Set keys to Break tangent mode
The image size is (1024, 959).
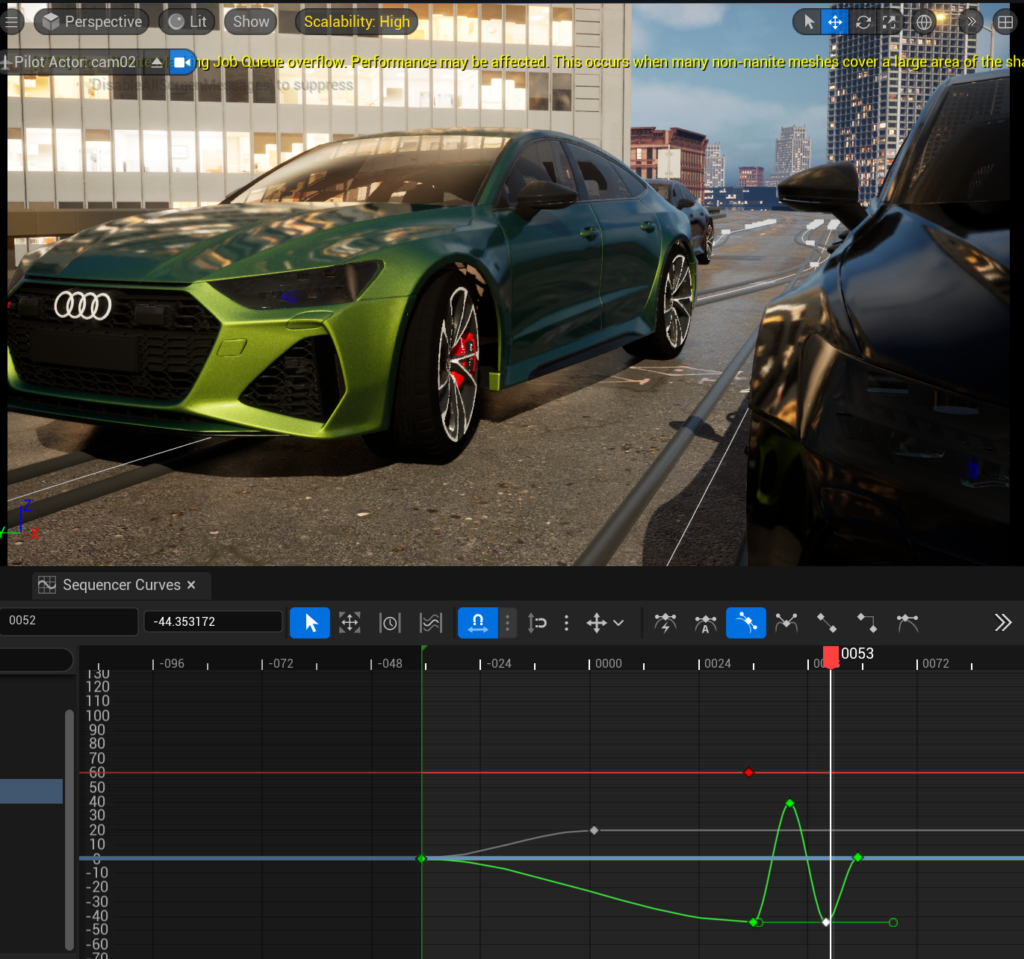pos(786,623)
